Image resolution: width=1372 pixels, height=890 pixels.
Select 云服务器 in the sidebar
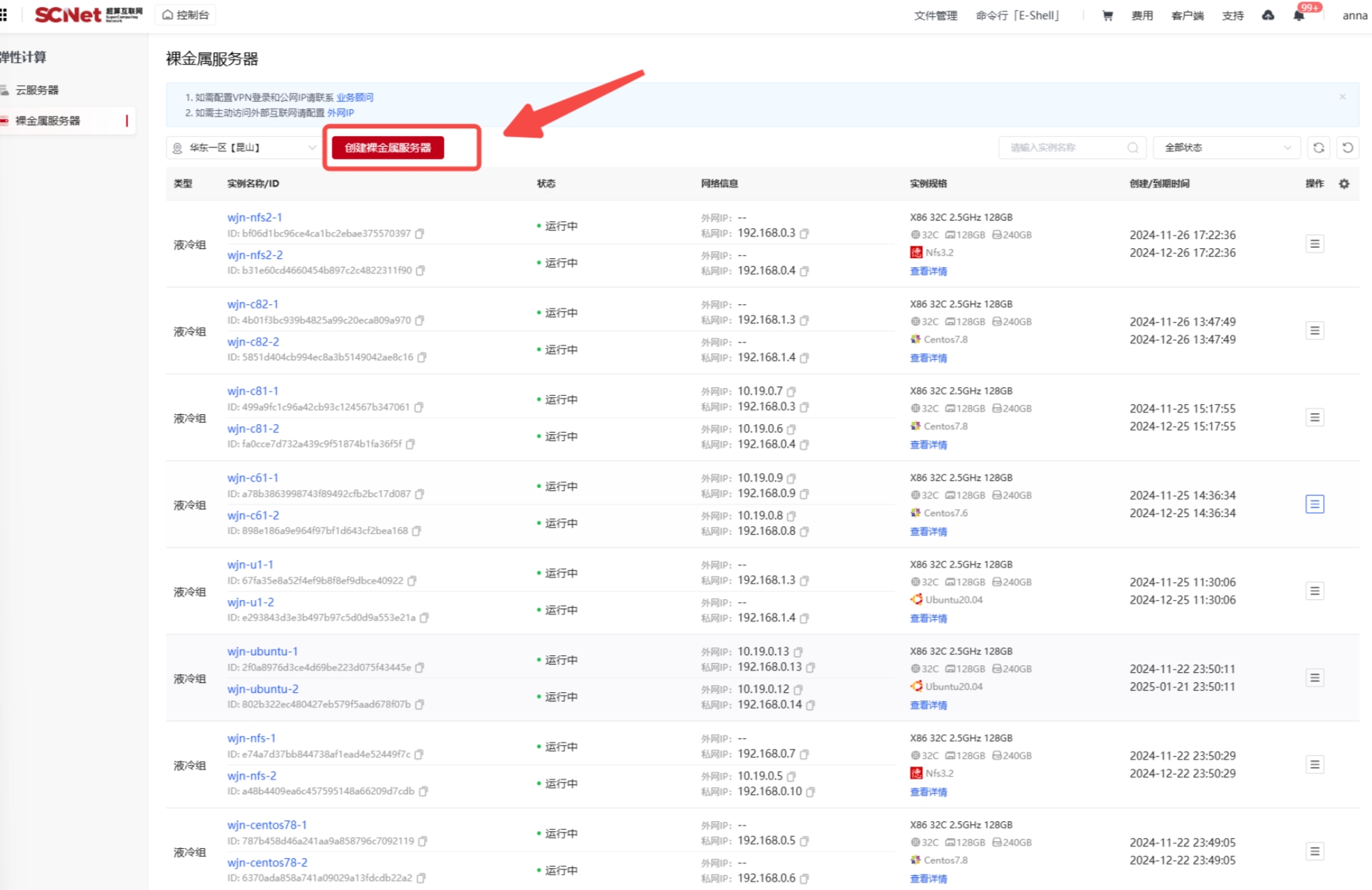(x=37, y=90)
